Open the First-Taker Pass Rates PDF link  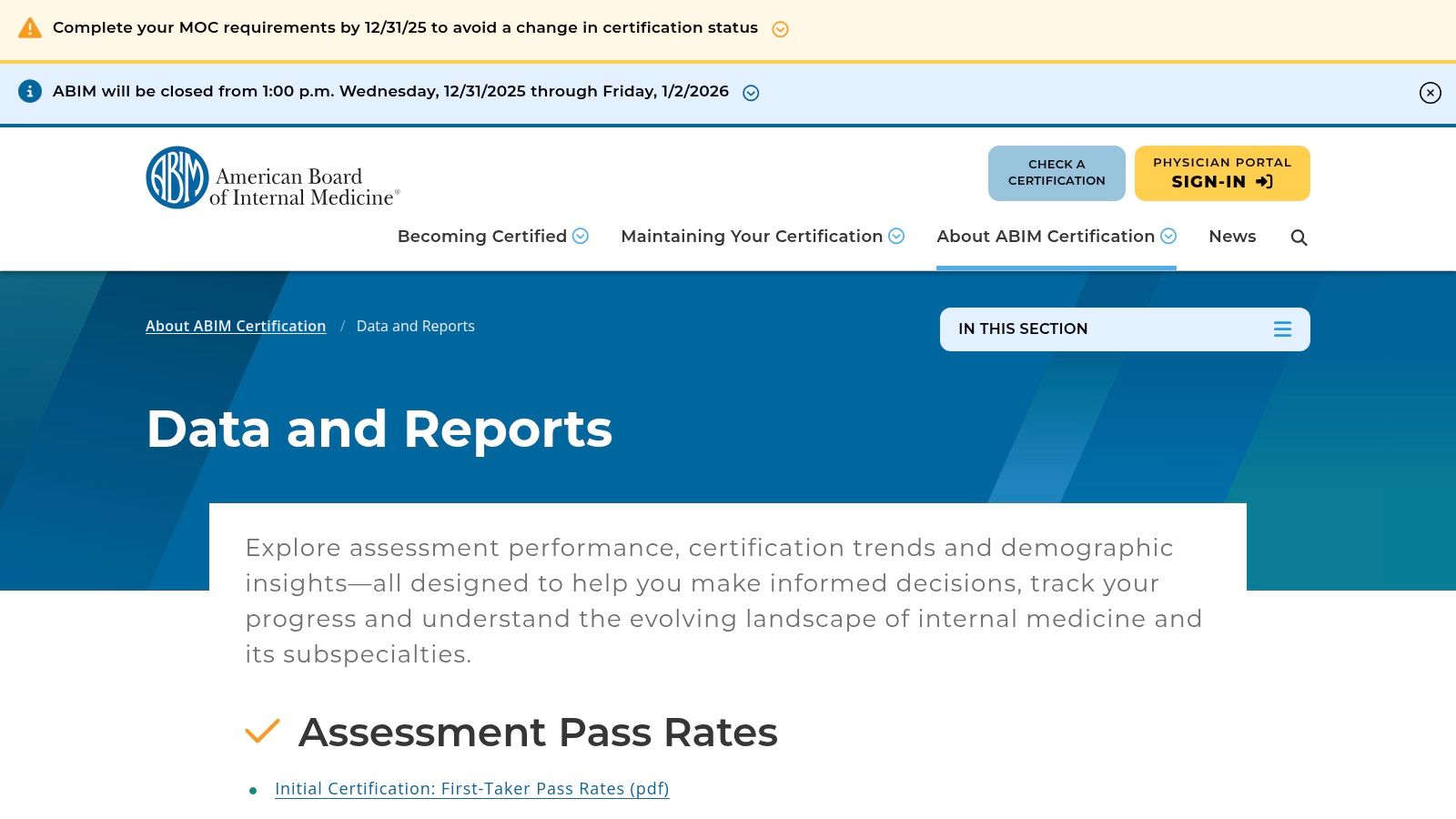[x=471, y=789]
